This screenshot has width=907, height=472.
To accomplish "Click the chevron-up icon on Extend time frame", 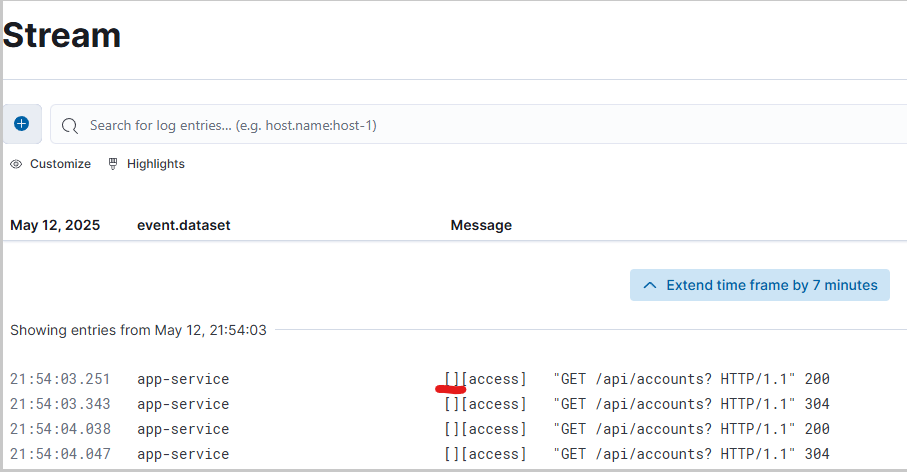I will coord(650,285).
